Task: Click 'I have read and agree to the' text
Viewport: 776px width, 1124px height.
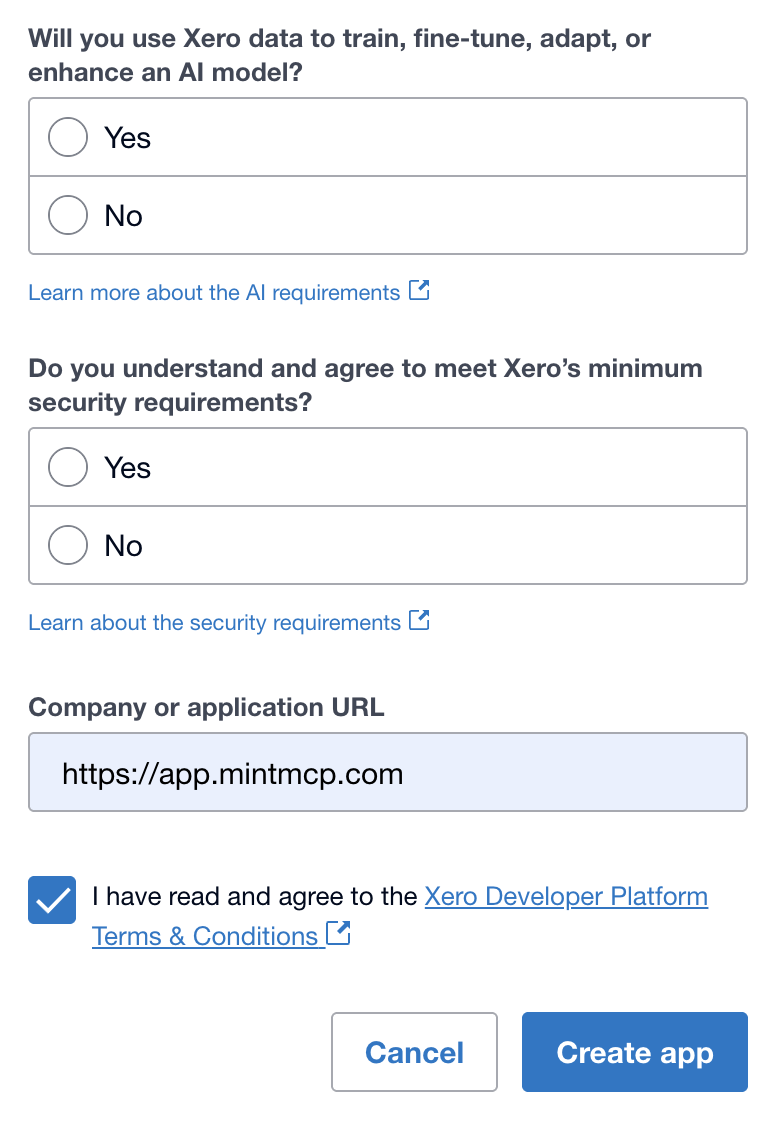Action: coord(254,897)
